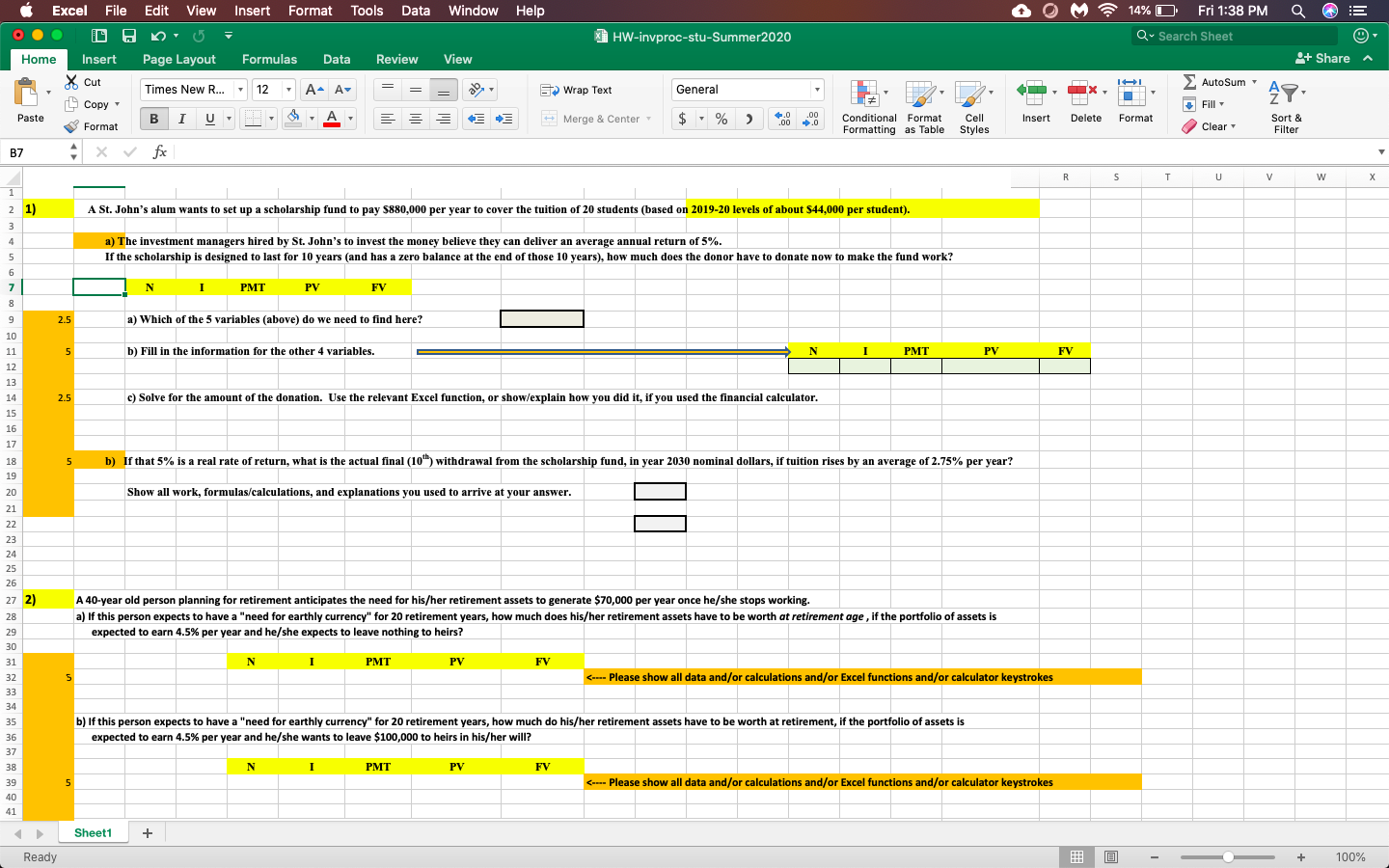Open the AutoSum dropdown arrow
Image resolution: width=1389 pixels, height=868 pixels.
pyautogui.click(x=1254, y=82)
